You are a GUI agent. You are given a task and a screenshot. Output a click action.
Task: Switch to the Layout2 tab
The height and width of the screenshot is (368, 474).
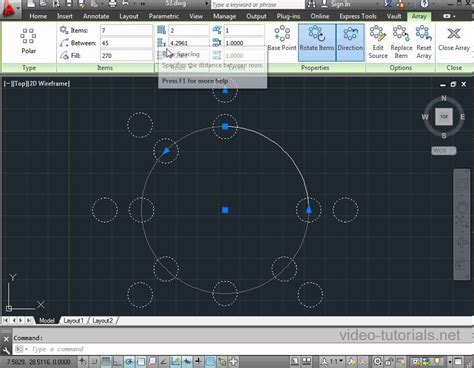click(x=102, y=321)
